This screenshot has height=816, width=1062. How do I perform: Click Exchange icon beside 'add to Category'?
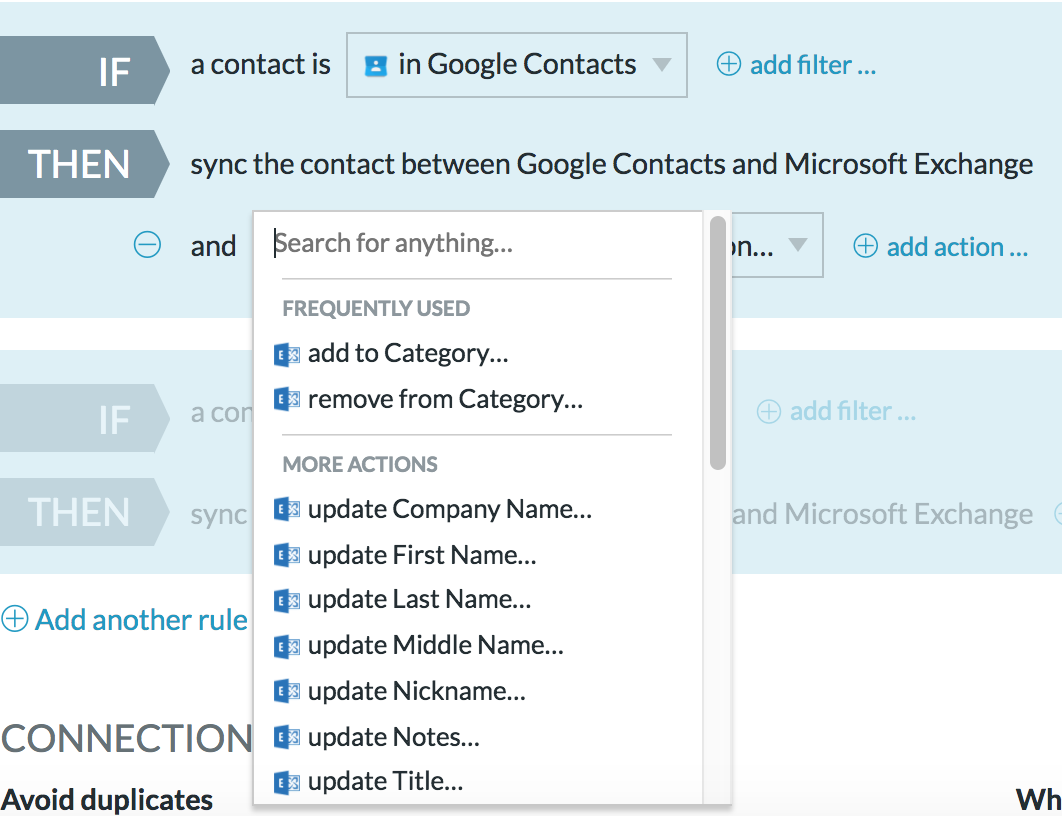[x=286, y=355]
